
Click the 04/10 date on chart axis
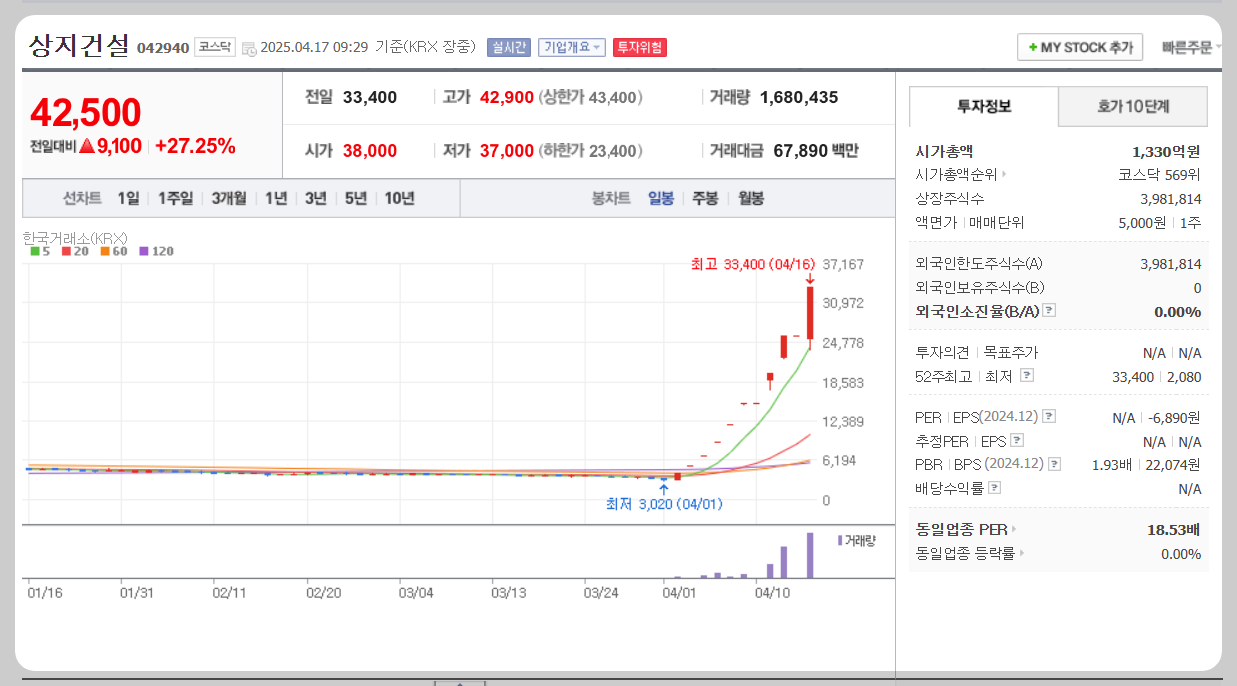coord(771,592)
